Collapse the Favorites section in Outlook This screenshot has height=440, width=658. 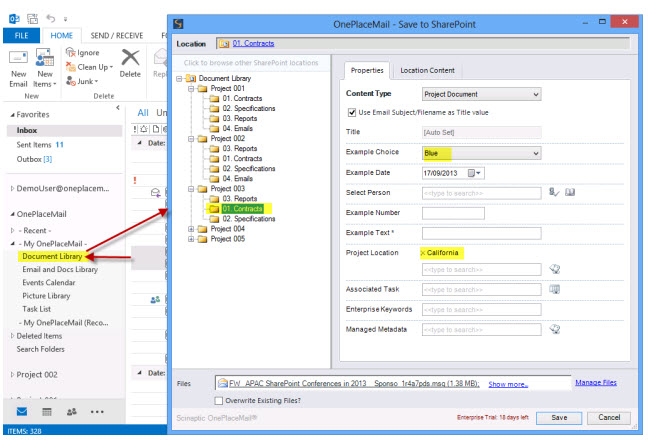12,115
